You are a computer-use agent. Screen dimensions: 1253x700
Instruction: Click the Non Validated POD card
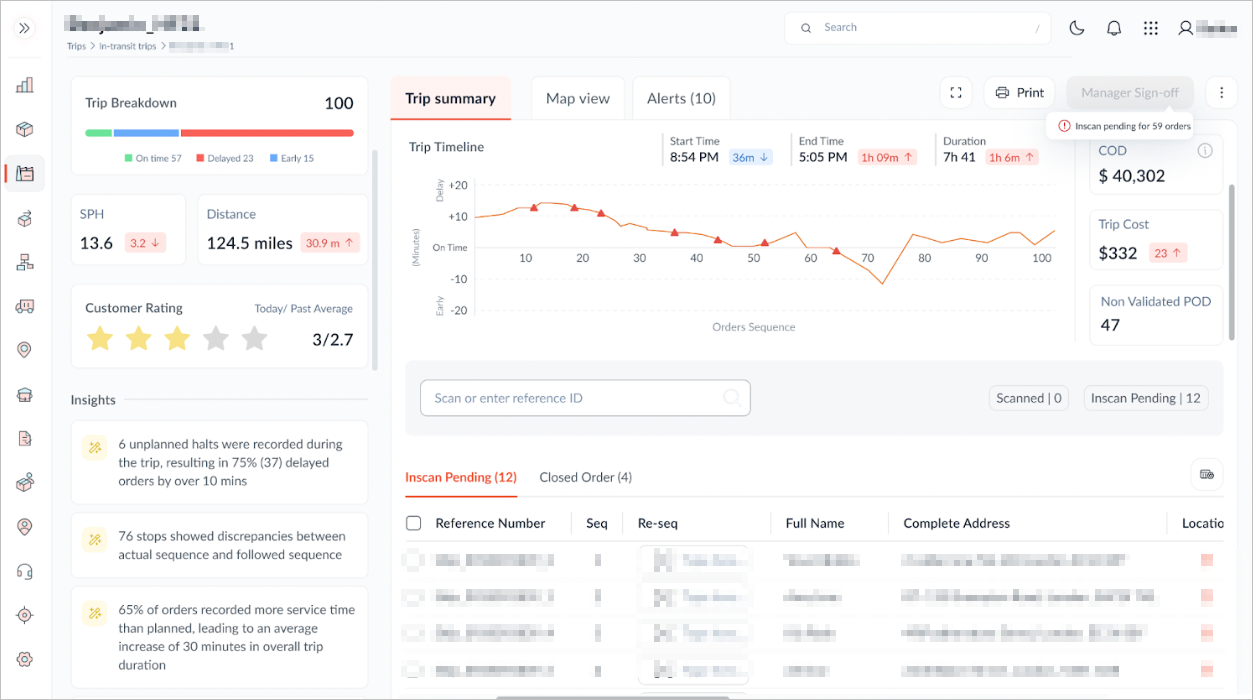[1156, 314]
